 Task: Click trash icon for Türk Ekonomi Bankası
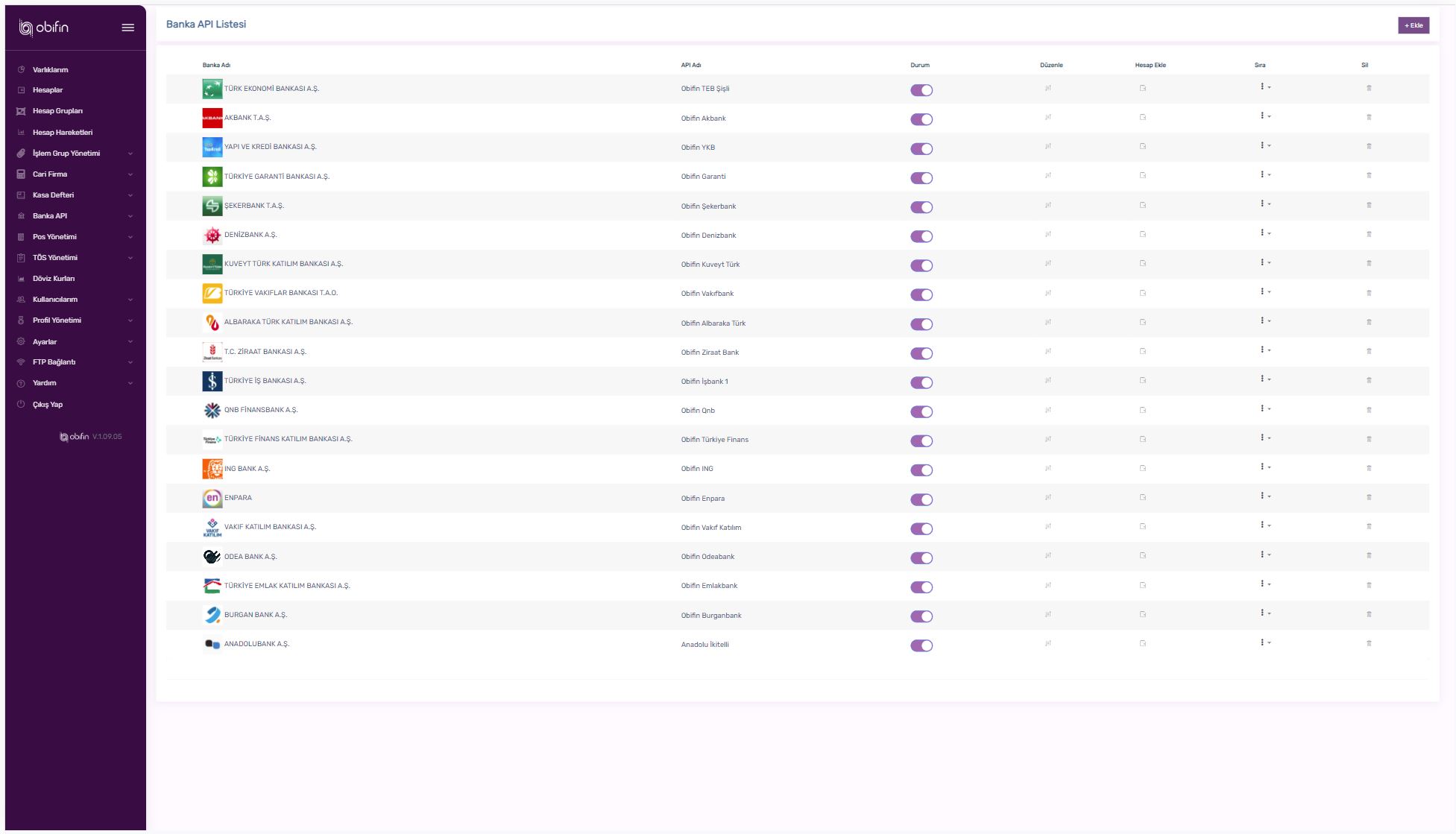click(x=1369, y=88)
